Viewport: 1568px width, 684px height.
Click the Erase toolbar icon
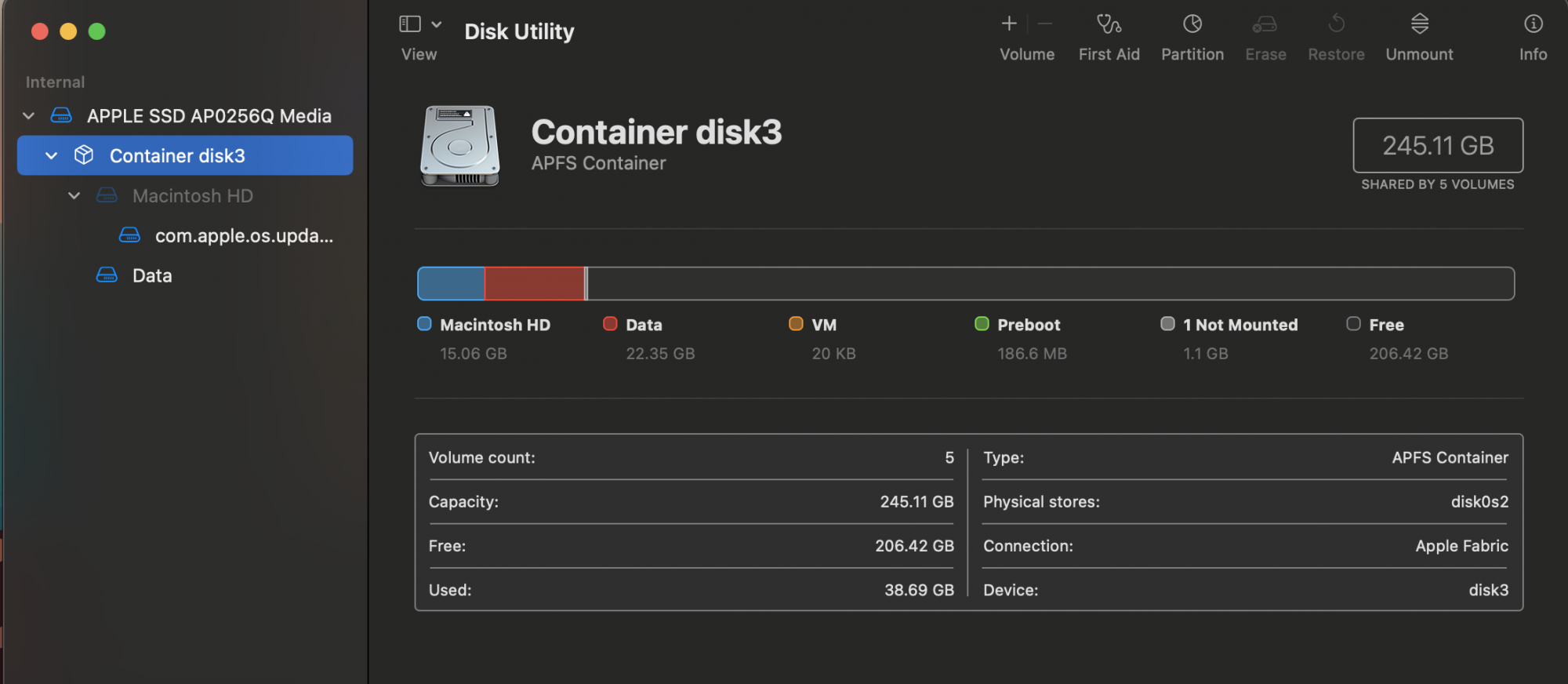(x=1265, y=25)
